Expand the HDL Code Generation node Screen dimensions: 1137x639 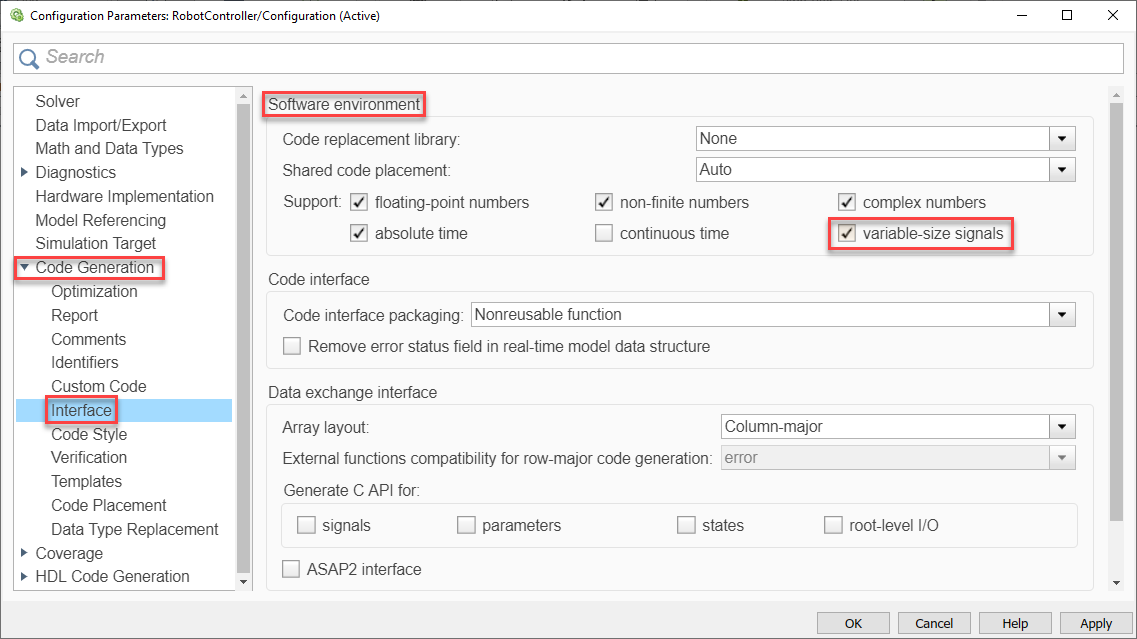(24, 577)
